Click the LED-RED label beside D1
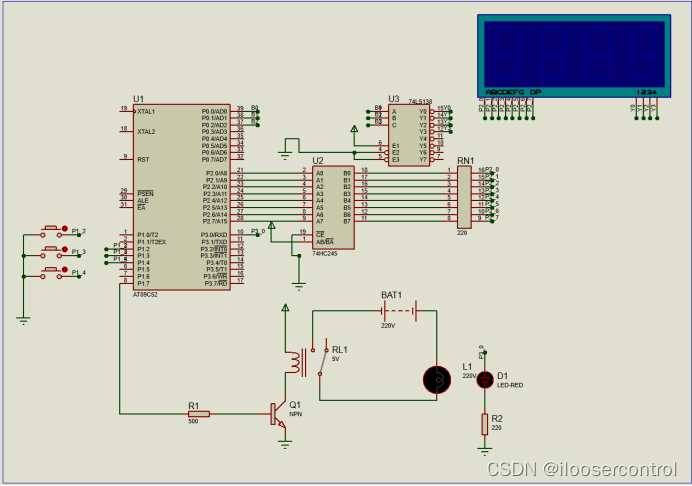692x486 pixels. (x=510, y=385)
